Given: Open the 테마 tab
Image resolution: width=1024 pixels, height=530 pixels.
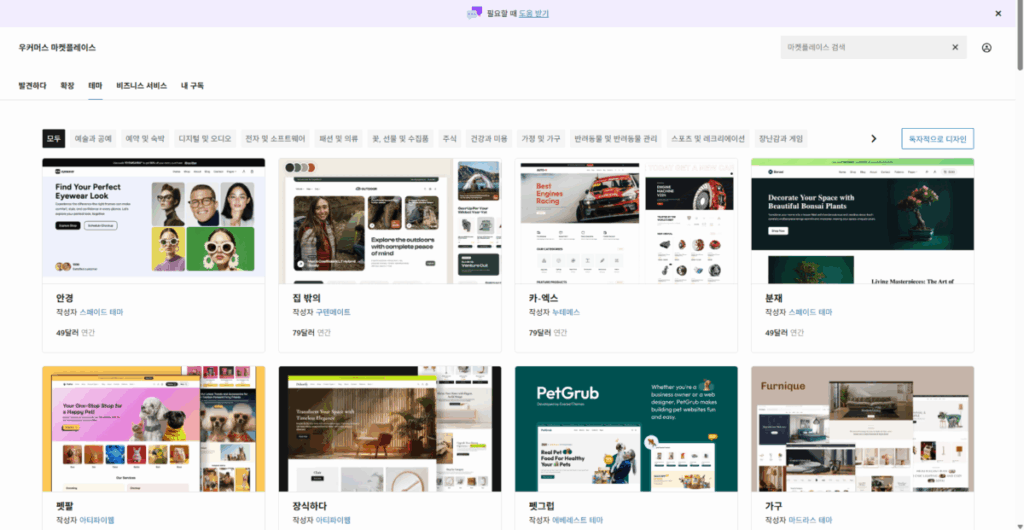Looking at the screenshot, I should point(95,86).
